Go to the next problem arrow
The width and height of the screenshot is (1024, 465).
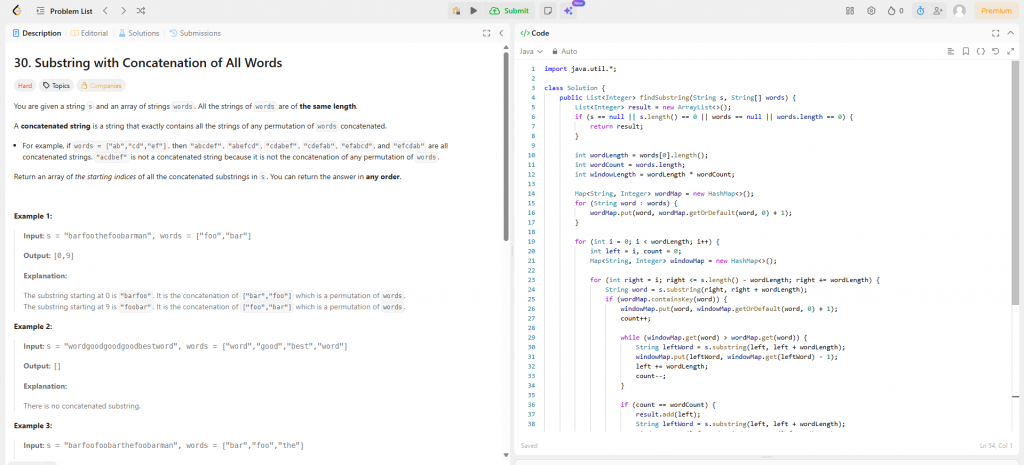click(x=123, y=11)
